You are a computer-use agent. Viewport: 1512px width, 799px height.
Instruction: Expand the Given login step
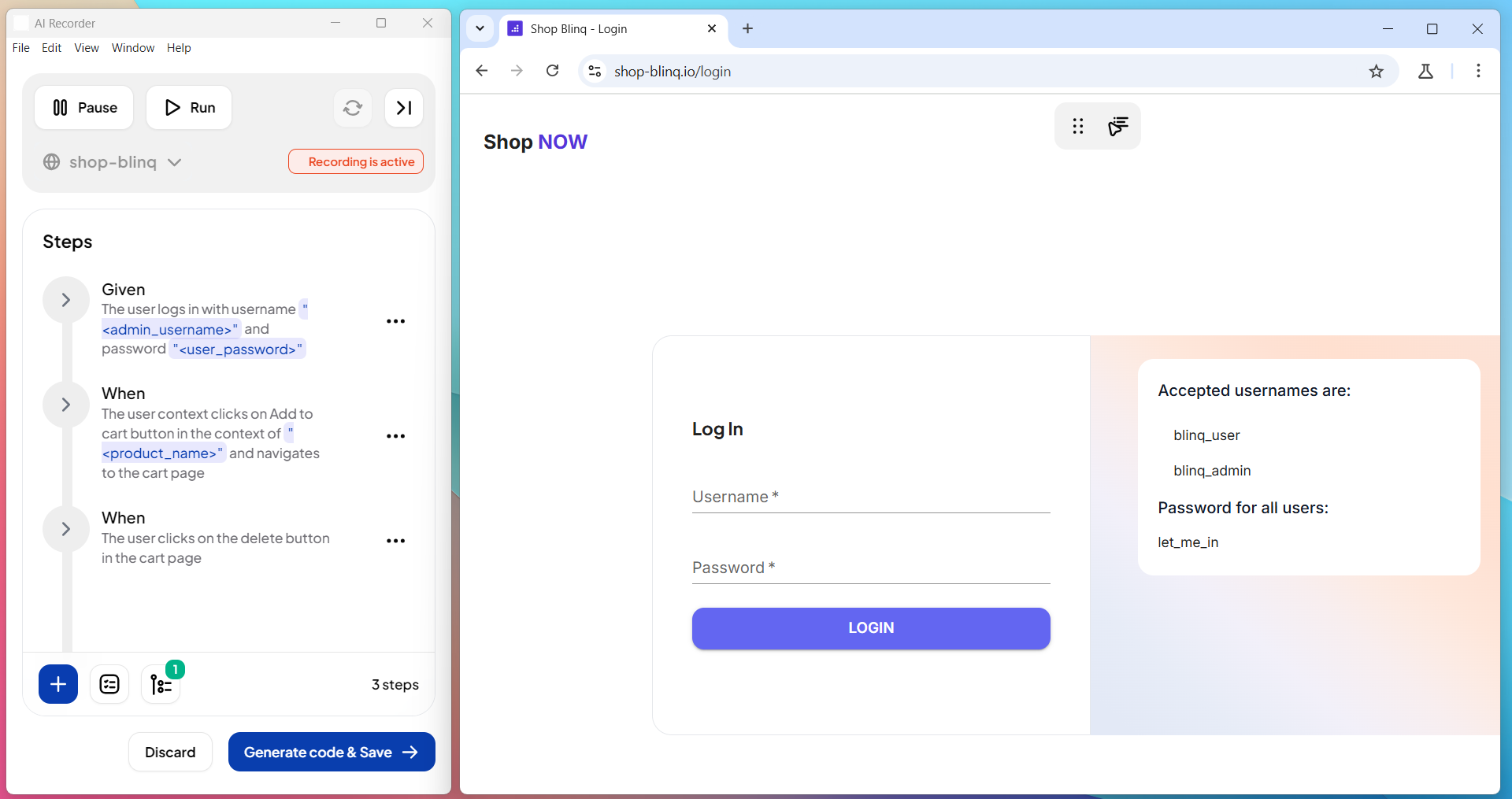pyautogui.click(x=66, y=300)
